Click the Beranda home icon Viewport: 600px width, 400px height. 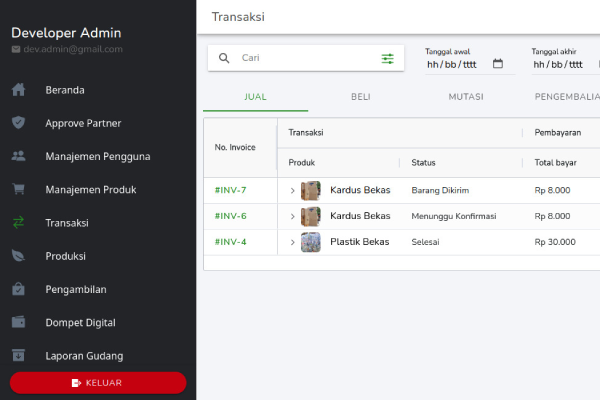point(18,90)
